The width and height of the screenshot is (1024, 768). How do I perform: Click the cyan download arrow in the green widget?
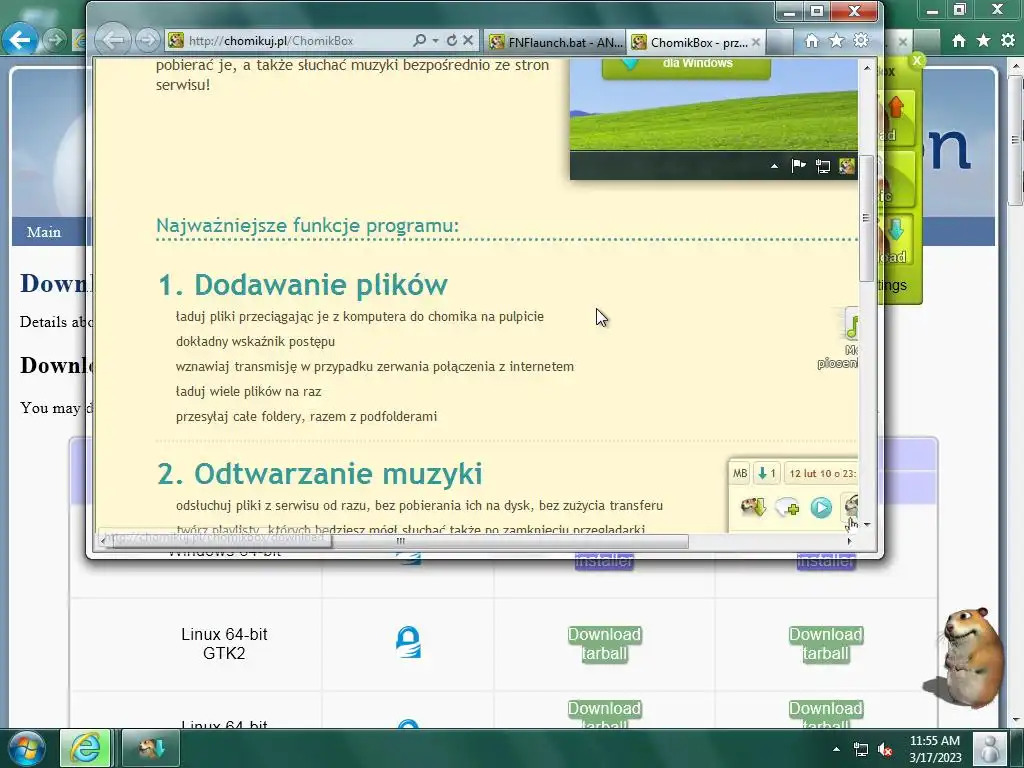tap(896, 230)
